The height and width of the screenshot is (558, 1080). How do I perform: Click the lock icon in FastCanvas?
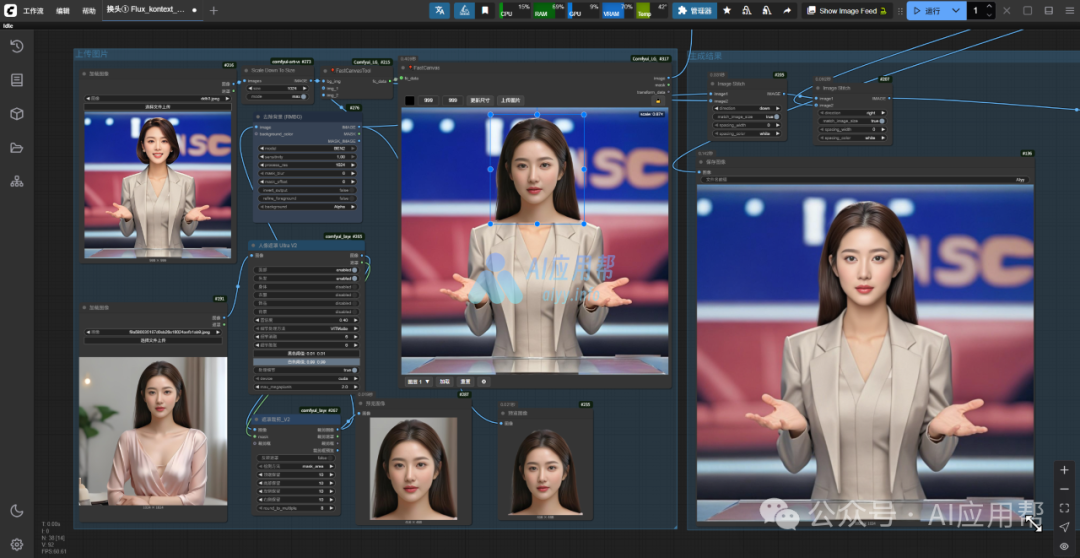click(656, 101)
